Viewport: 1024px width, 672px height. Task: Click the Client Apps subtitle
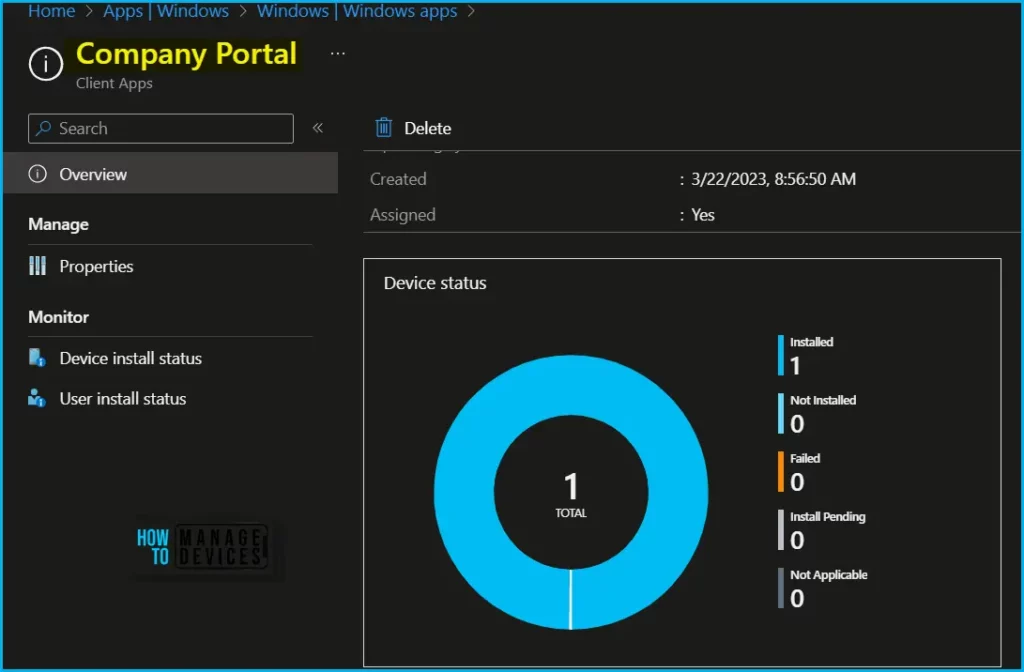click(x=114, y=83)
